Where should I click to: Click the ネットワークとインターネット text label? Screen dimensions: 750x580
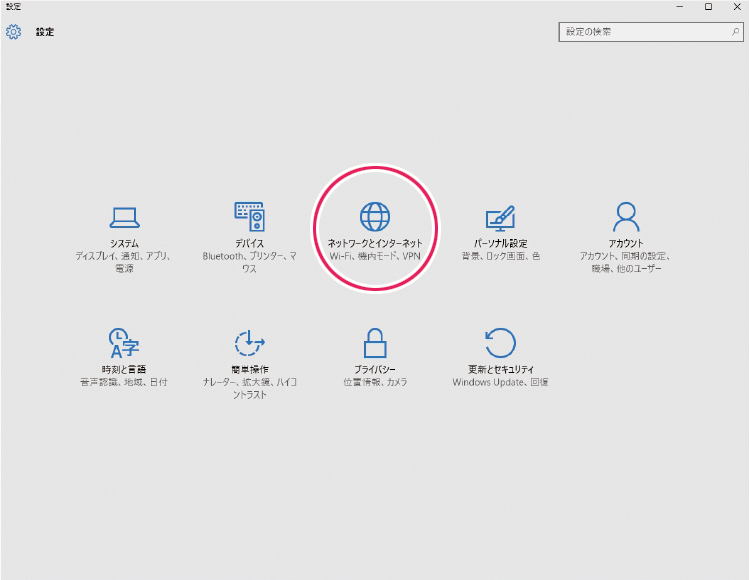[x=375, y=244]
